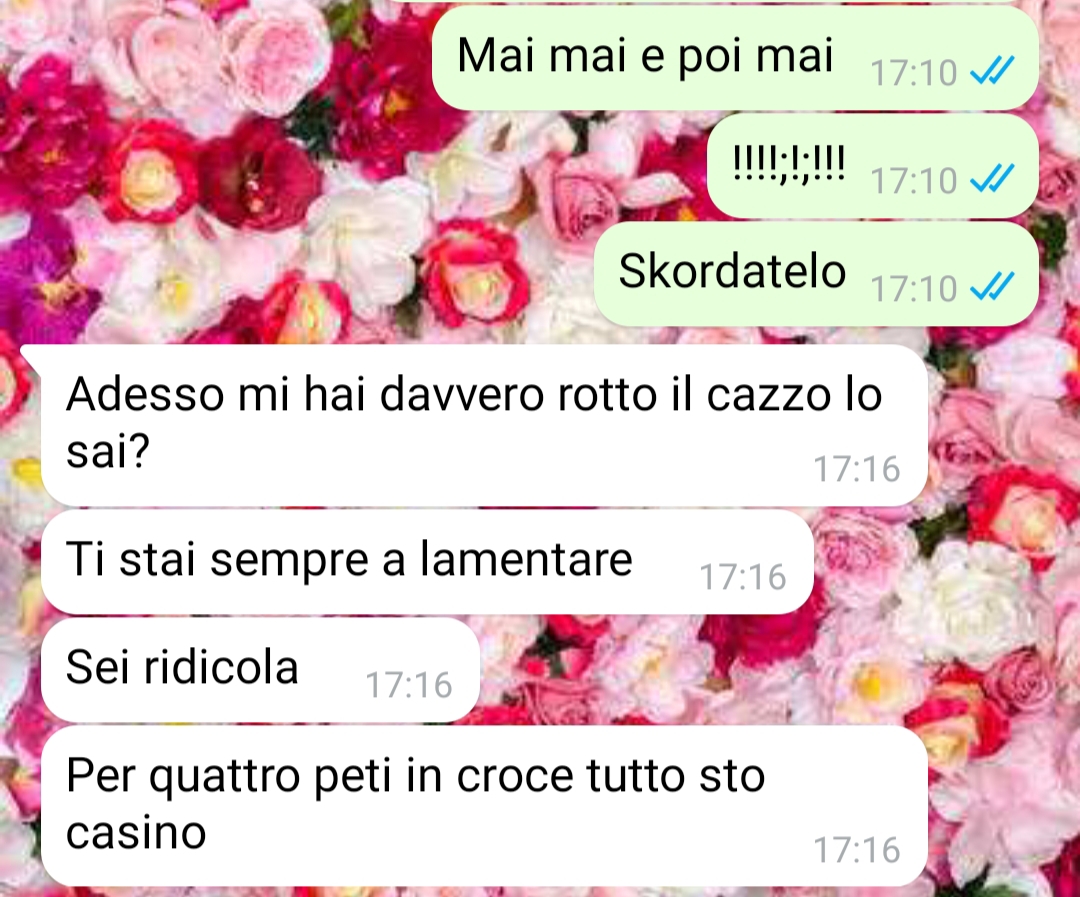Tap the 'Ti stai sempre a lamentare' message

click(x=427, y=562)
